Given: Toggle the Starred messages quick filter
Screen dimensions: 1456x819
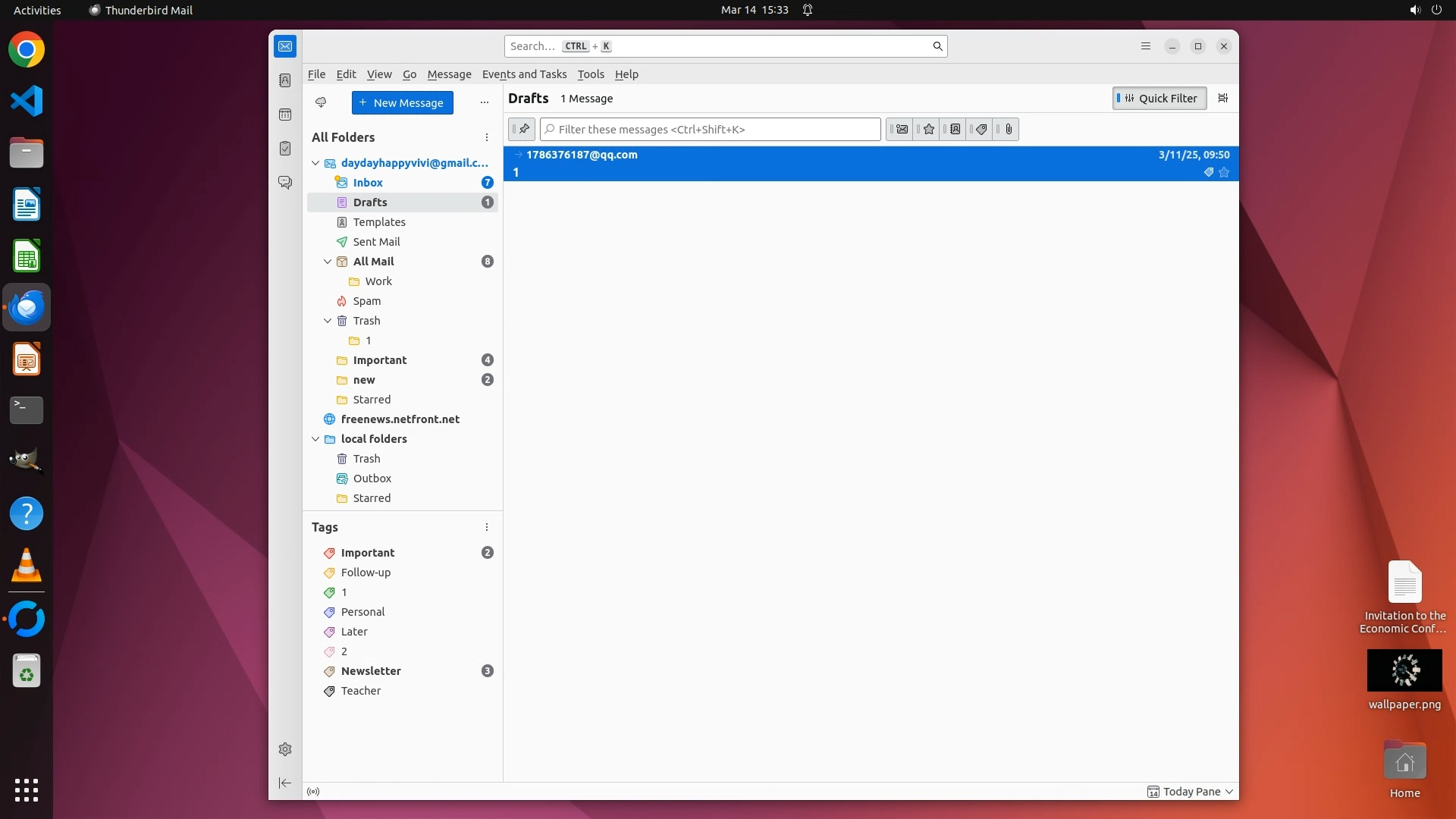Looking at the screenshot, I should (x=928, y=129).
